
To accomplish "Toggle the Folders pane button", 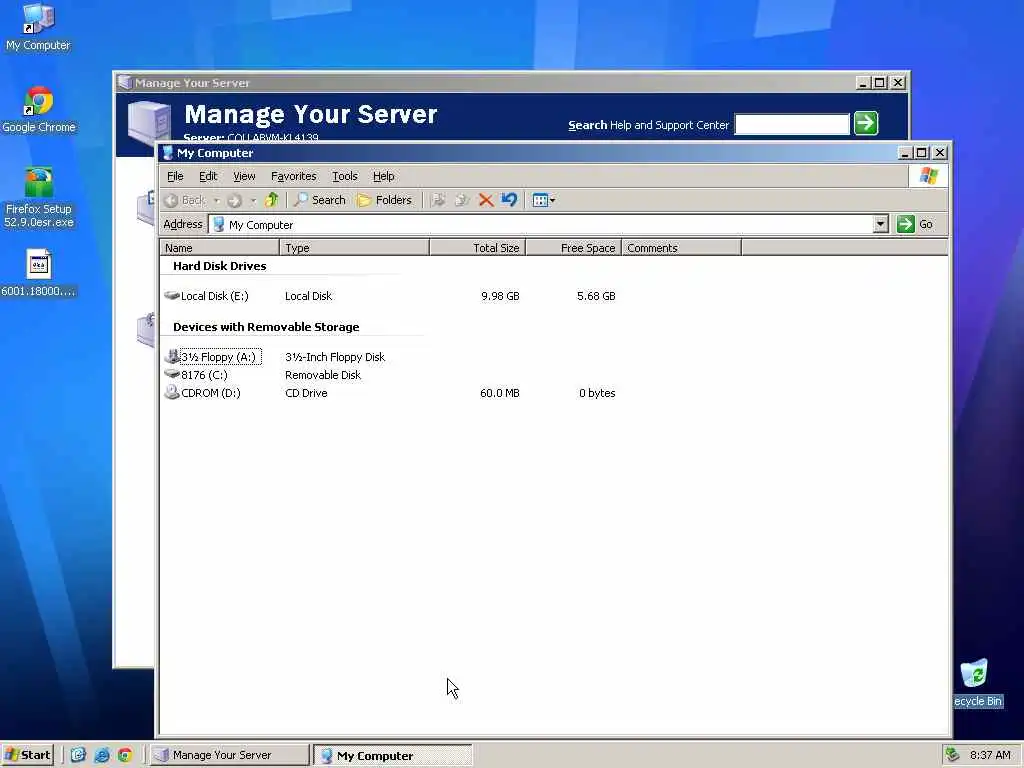I will pyautogui.click(x=384, y=200).
